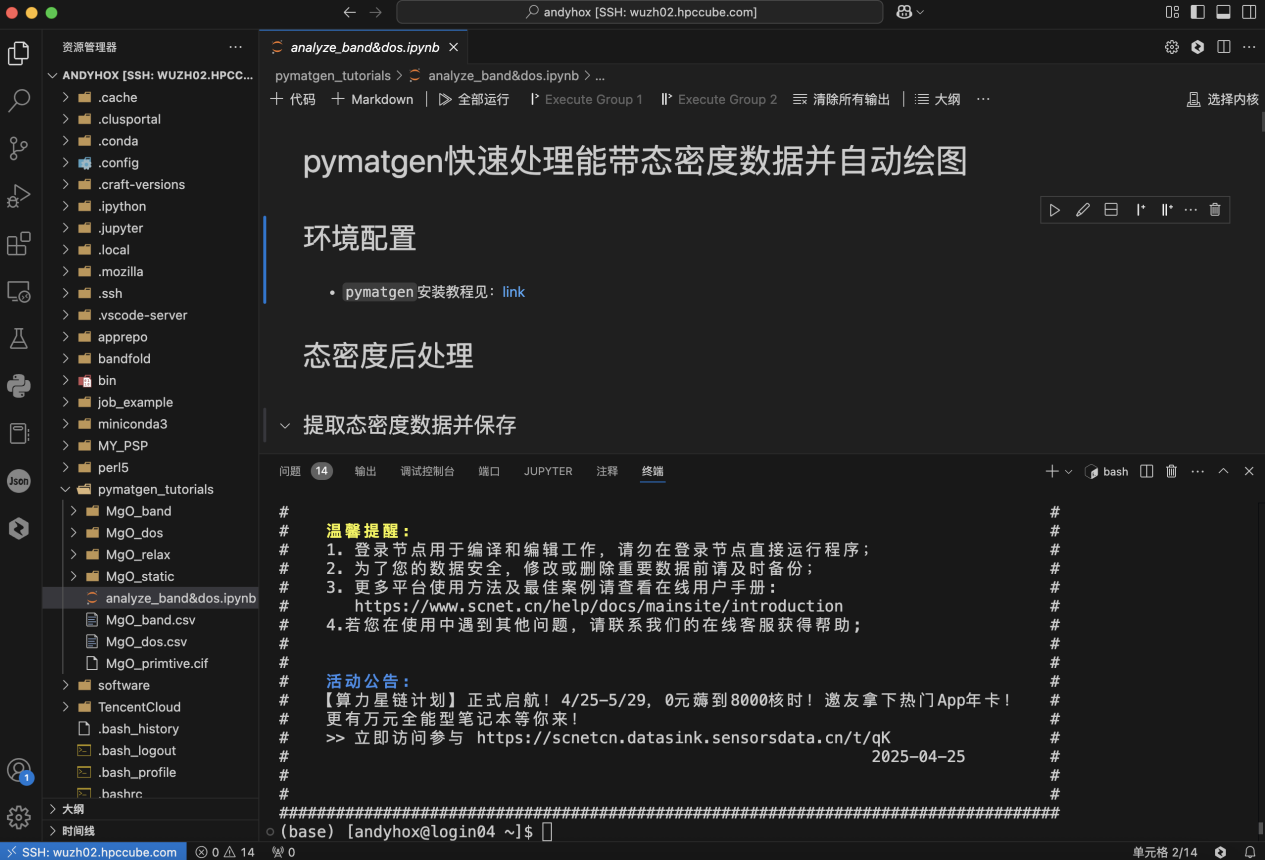Image resolution: width=1265 pixels, height=860 pixels.
Task: Run all cells with 全部运行
Action: pyautogui.click(x=473, y=99)
